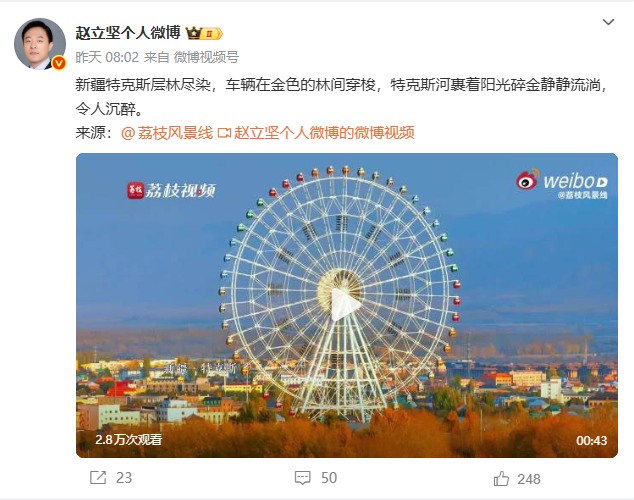The height and width of the screenshot is (500, 634).
Task: Click the 微博视频号 source link
Action: coord(206,57)
